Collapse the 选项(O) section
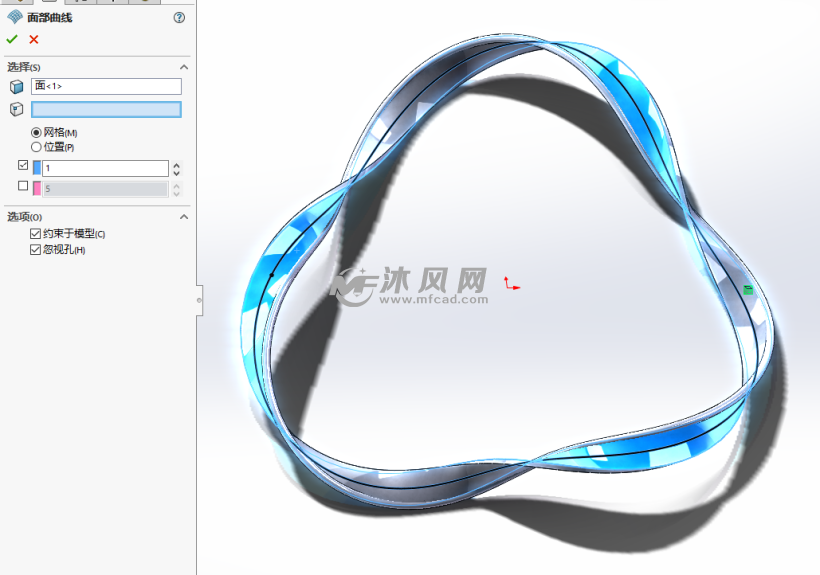Screen dimensions: 820x575 [184, 216]
